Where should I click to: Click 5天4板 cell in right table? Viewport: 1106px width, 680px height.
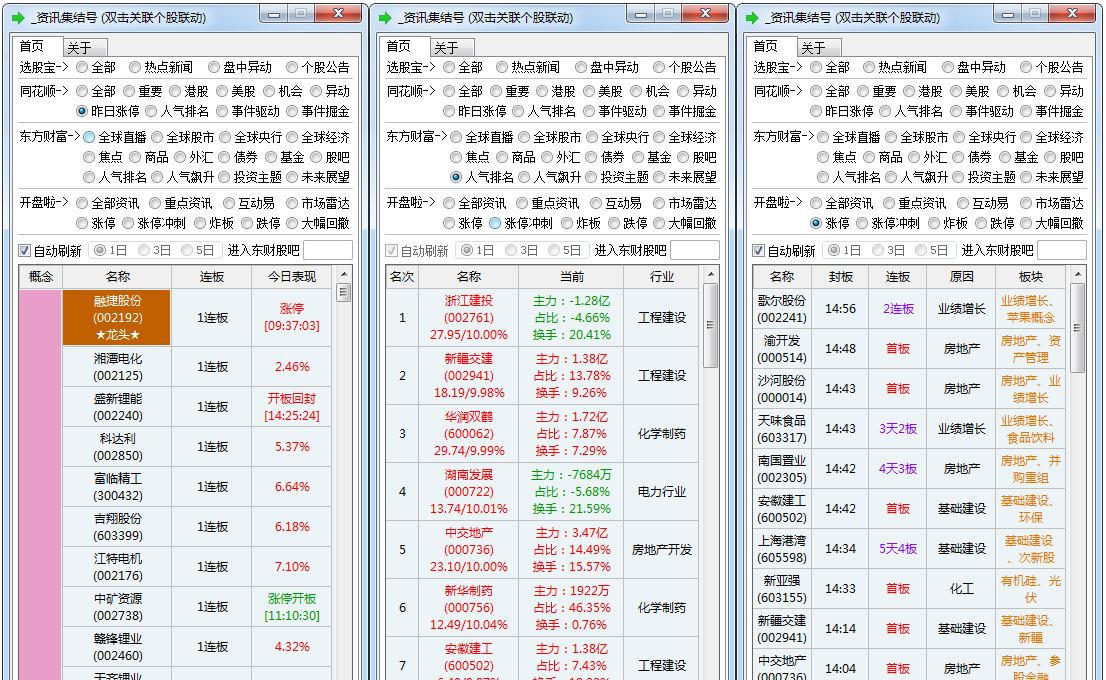pyautogui.click(x=898, y=549)
